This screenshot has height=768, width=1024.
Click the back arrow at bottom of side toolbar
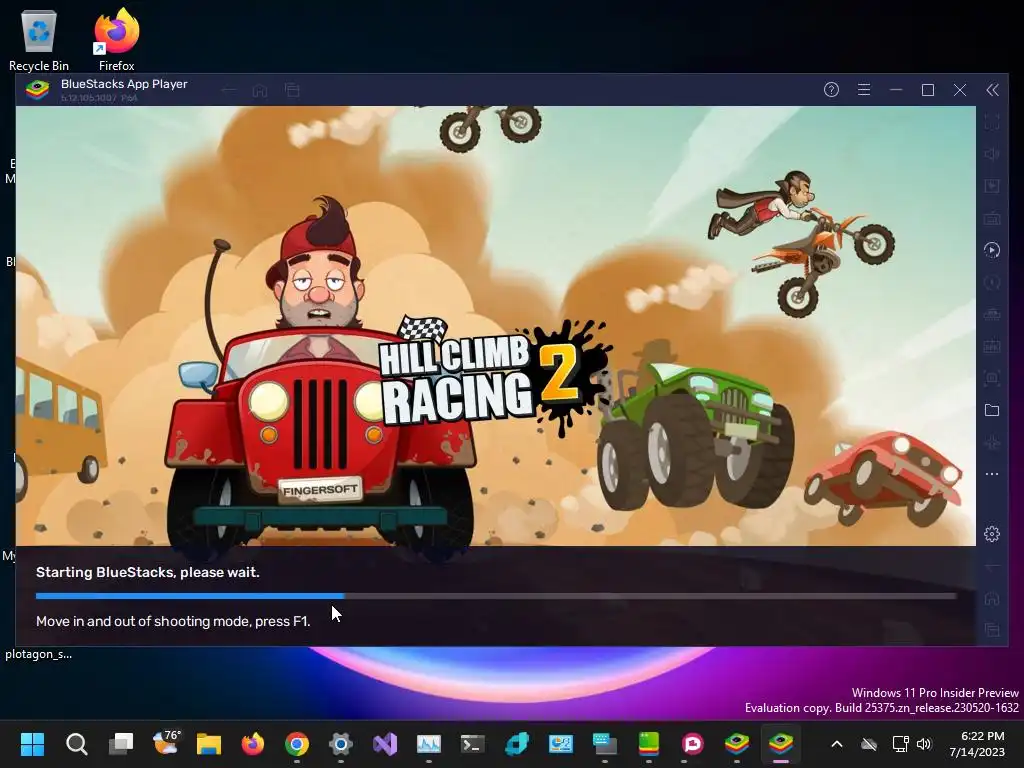[x=992, y=568]
